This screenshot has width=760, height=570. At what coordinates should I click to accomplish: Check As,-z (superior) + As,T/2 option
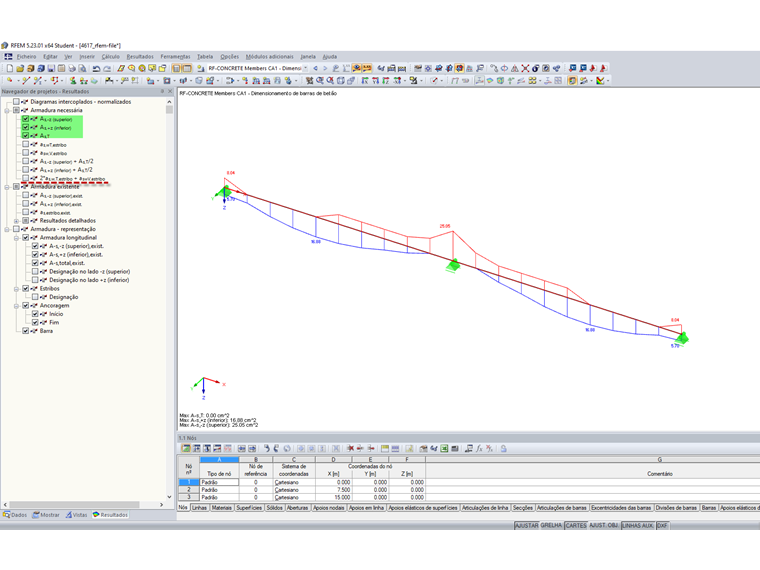25,161
